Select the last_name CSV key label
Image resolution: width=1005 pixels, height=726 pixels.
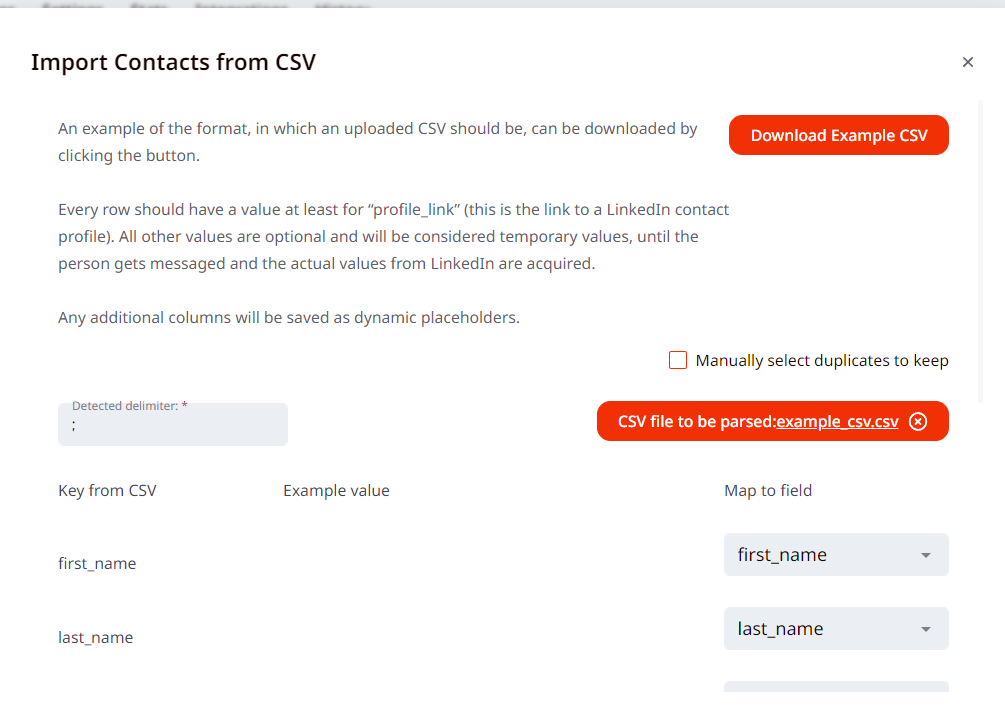95,637
